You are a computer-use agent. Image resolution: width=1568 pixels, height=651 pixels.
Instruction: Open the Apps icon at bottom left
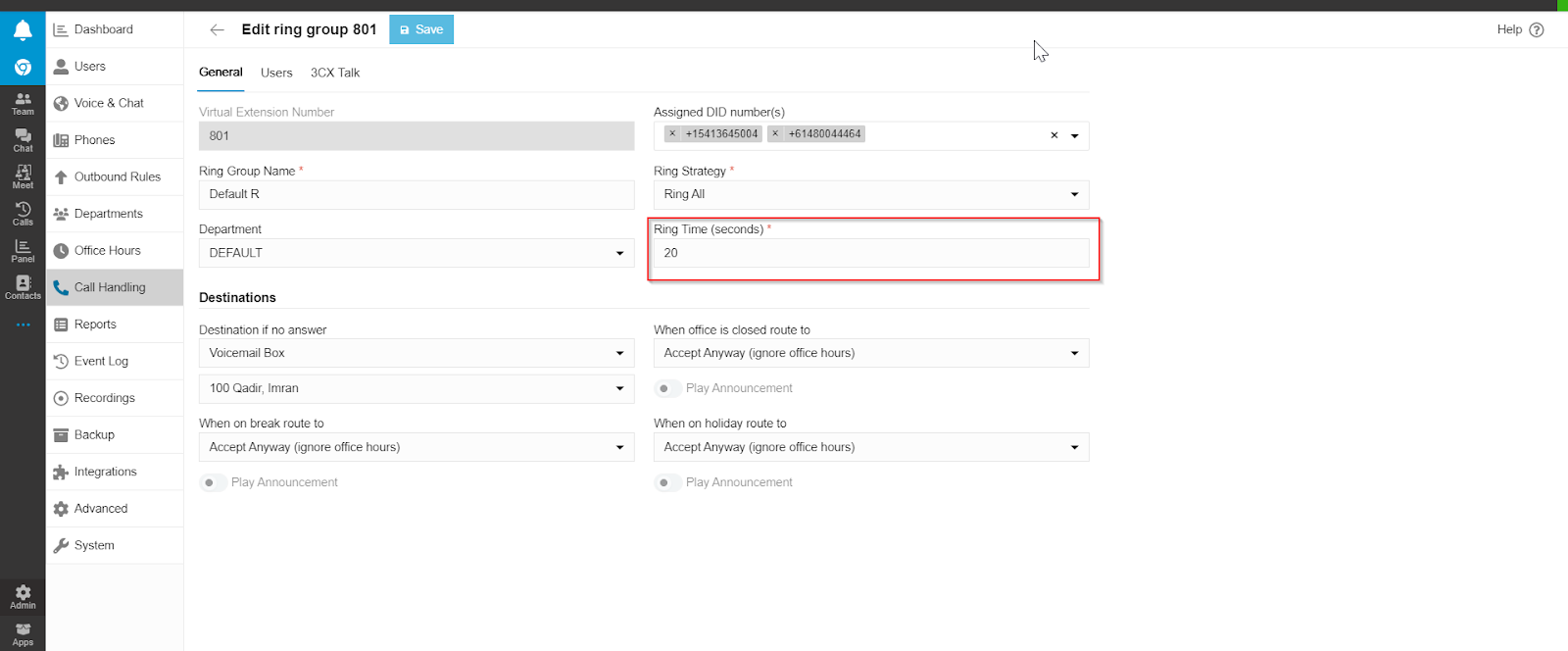(x=23, y=633)
